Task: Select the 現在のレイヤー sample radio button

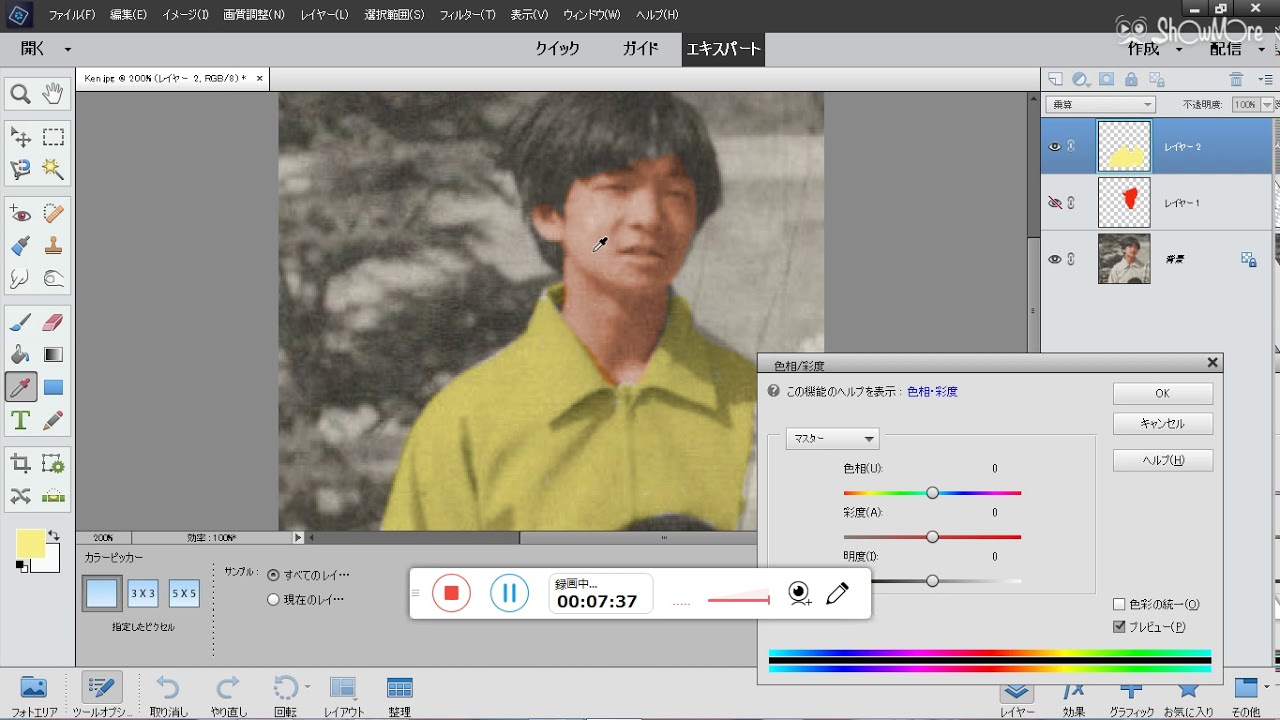Action: pos(273,600)
